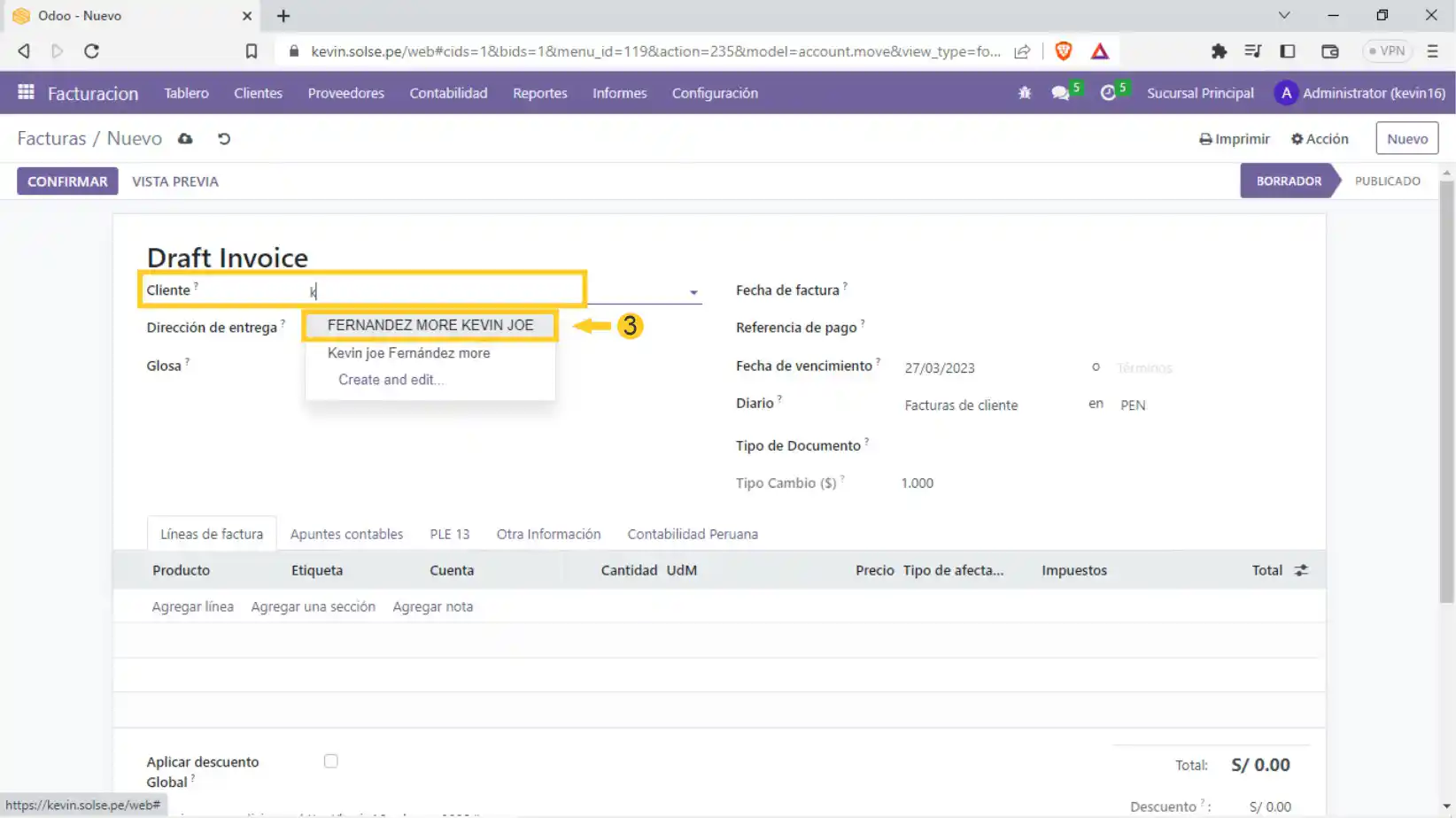Open the Contabilidad menu

(x=448, y=93)
